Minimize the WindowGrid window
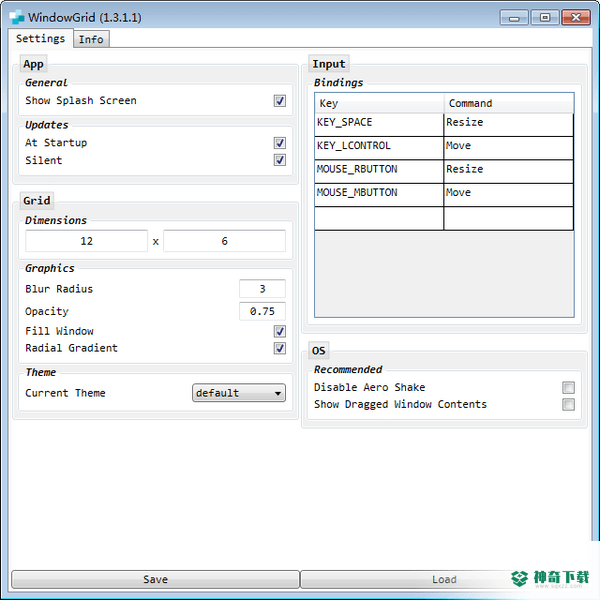 click(x=514, y=18)
